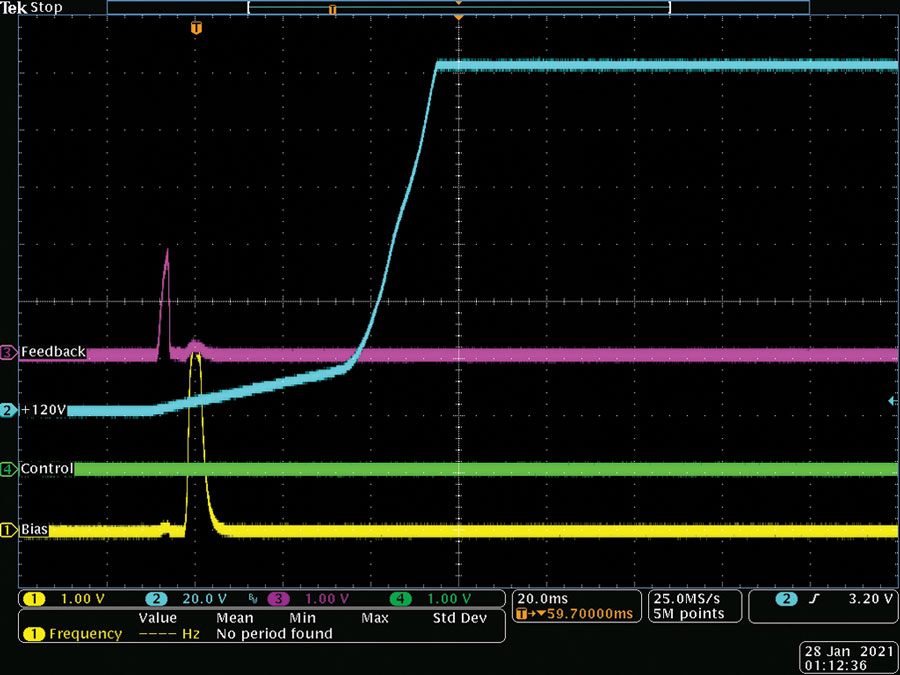The height and width of the screenshot is (675, 900).
Task: Click the trigger level arrow on right edge
Action: click(893, 401)
